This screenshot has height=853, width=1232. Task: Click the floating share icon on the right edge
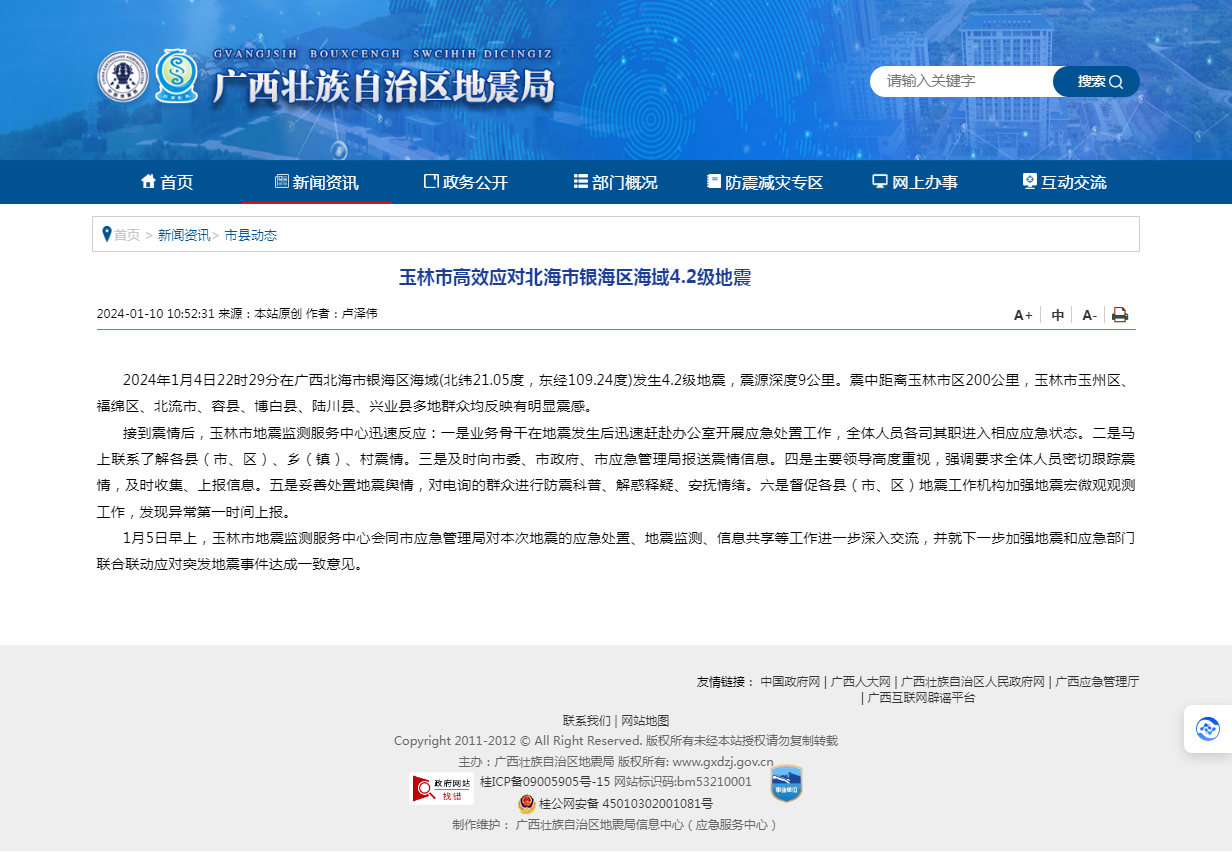(1206, 729)
